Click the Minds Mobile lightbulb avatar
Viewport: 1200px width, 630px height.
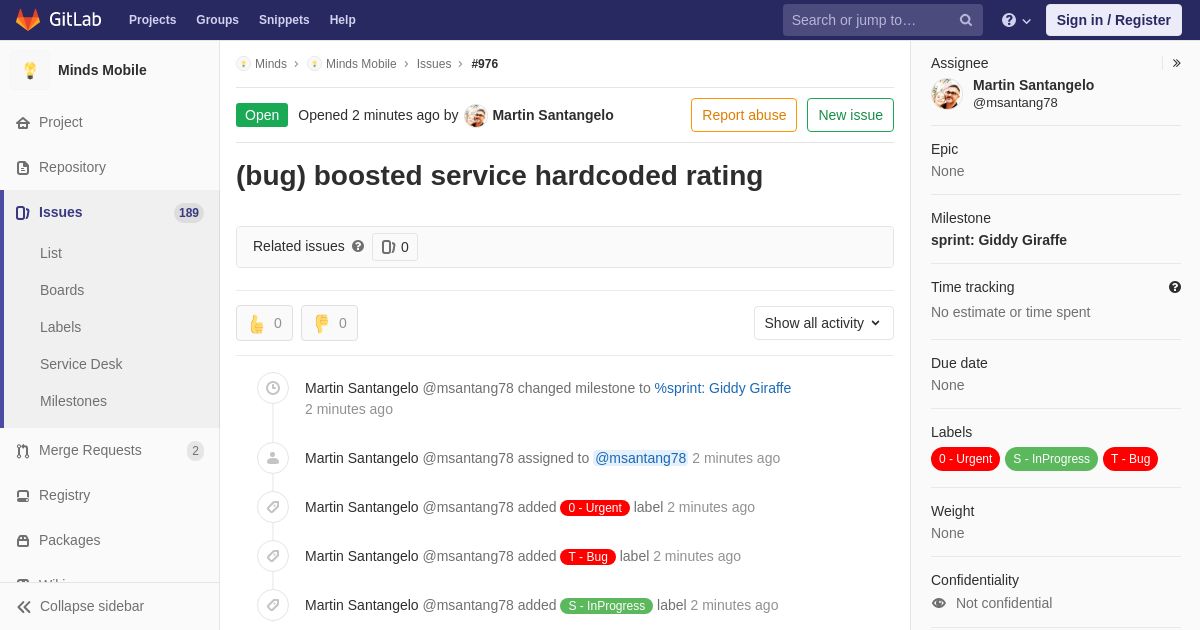pos(30,70)
